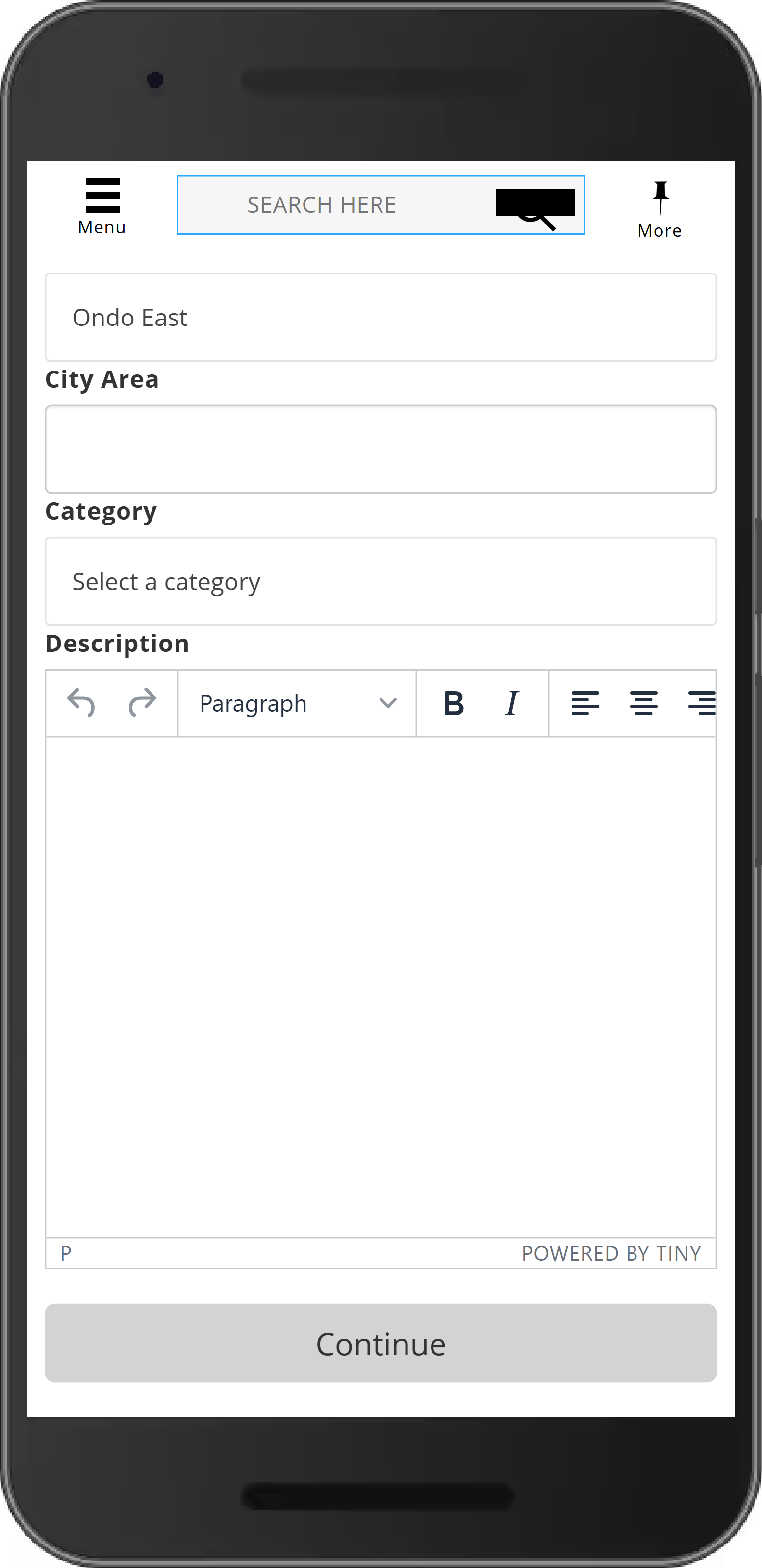
Task: Click the P element path indicator
Action: [66, 1253]
